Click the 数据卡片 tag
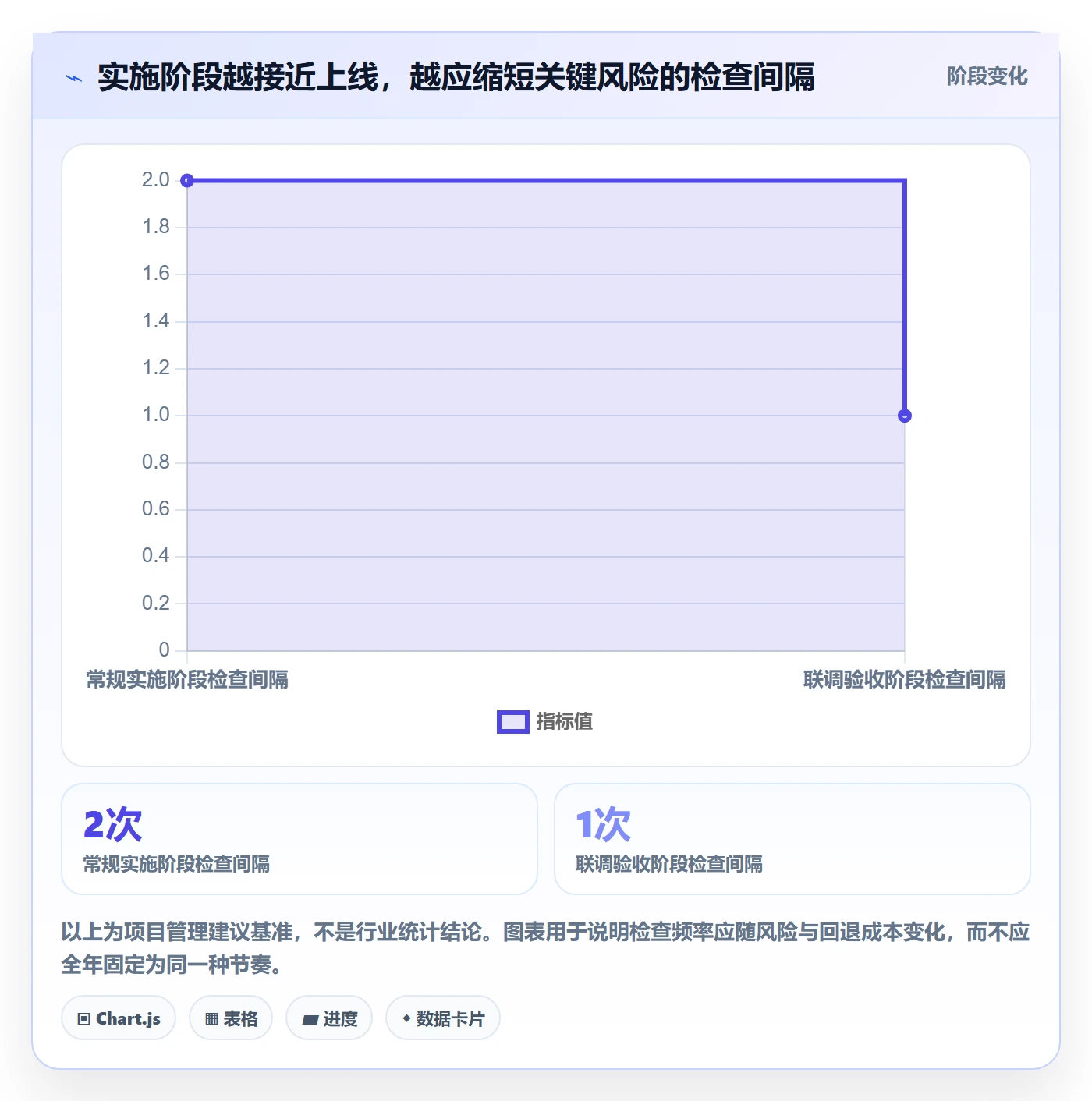1092x1101 pixels. (x=443, y=1018)
